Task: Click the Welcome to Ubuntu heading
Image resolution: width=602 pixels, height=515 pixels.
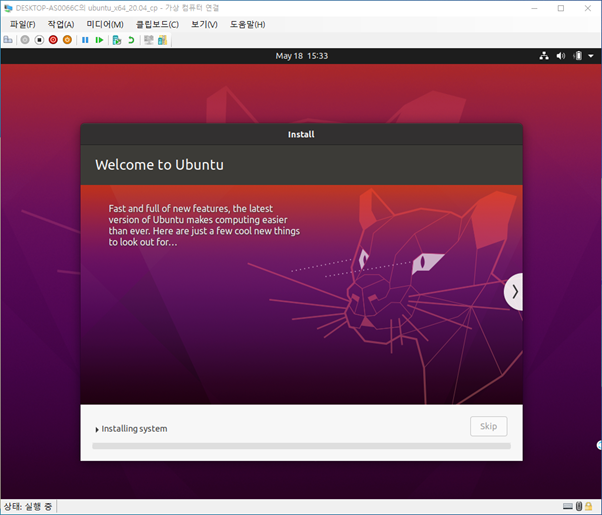Action: [159, 165]
